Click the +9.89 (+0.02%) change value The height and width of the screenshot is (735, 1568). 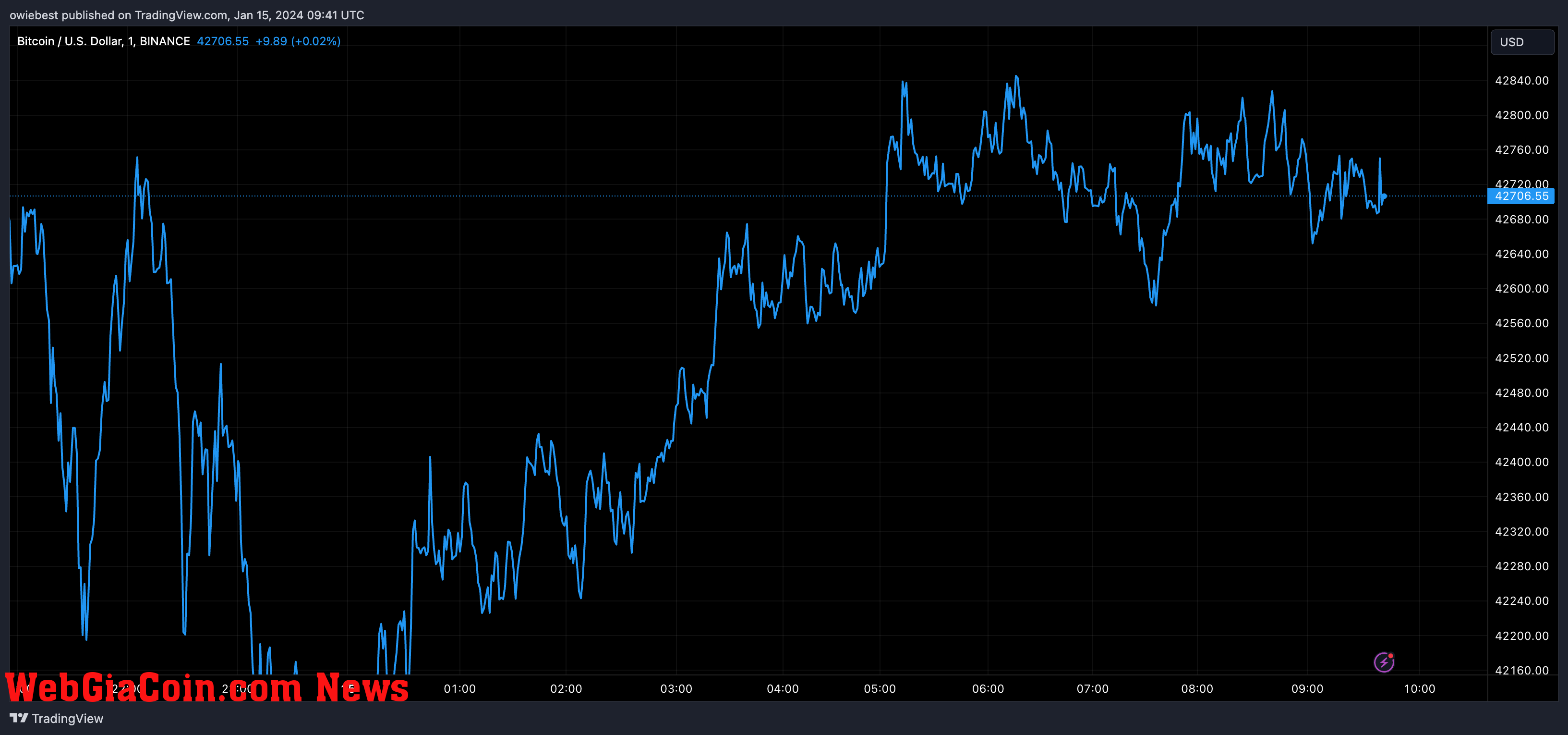(298, 41)
